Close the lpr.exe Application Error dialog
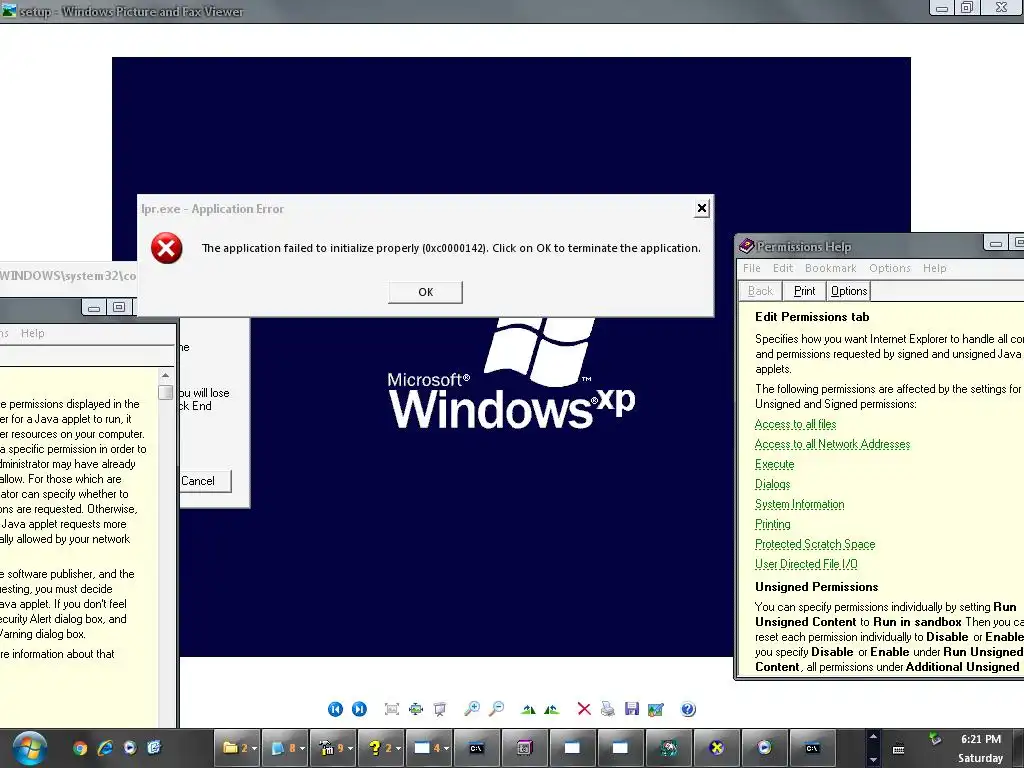The image size is (1024, 768). 701,208
